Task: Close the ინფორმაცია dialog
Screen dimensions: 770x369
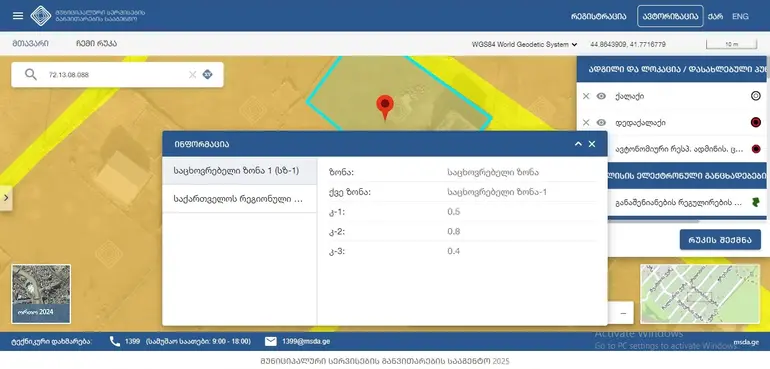Action: pos(592,144)
